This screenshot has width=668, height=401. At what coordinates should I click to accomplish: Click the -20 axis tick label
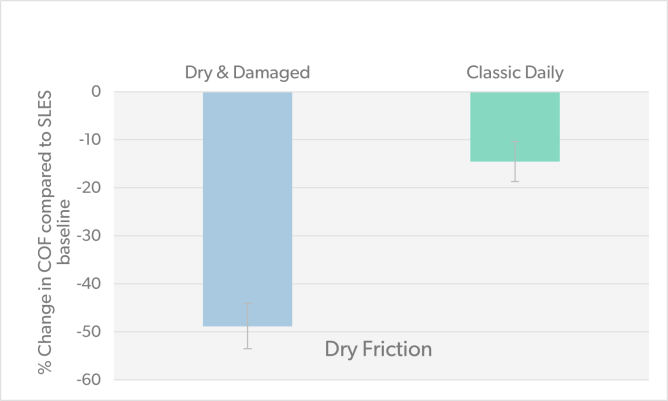[x=89, y=188]
